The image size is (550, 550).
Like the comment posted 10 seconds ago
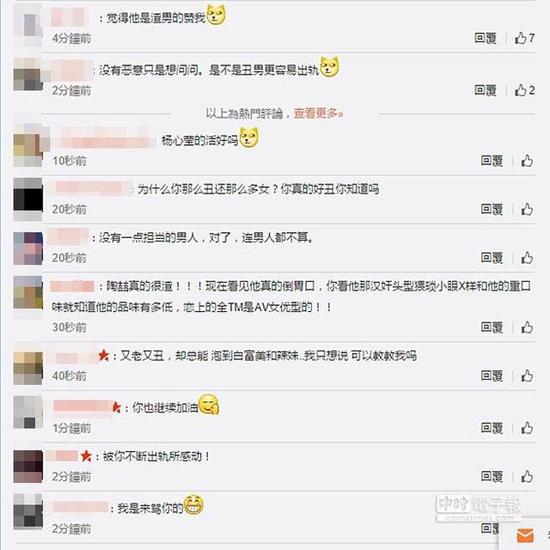pyautogui.click(x=527, y=161)
